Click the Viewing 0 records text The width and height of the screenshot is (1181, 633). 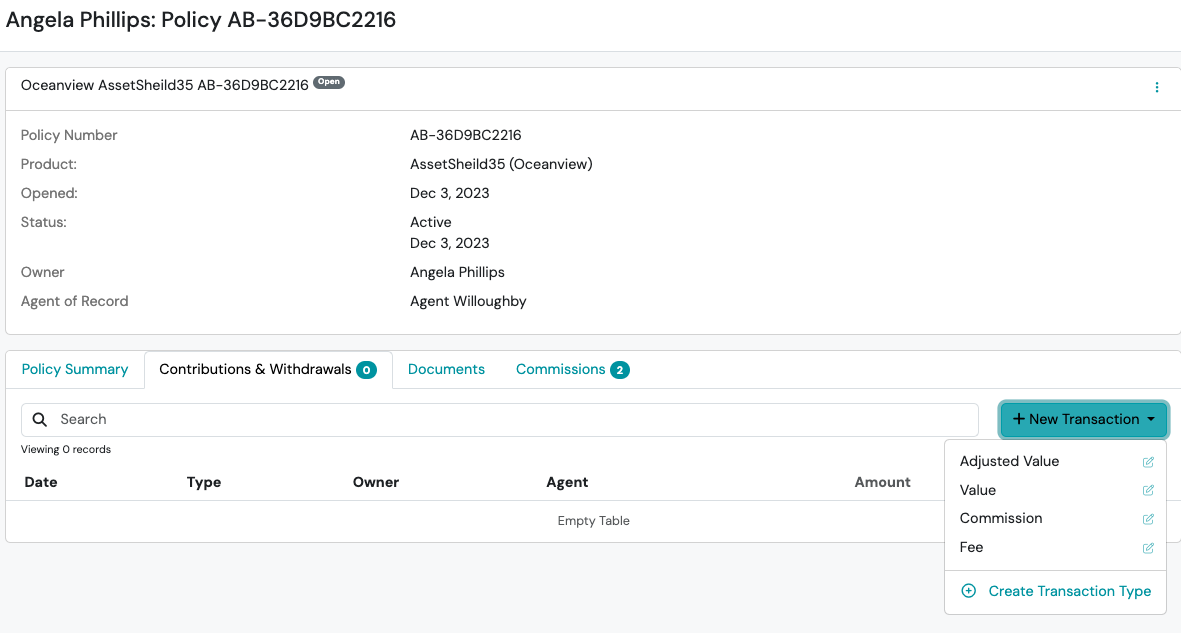tap(66, 449)
